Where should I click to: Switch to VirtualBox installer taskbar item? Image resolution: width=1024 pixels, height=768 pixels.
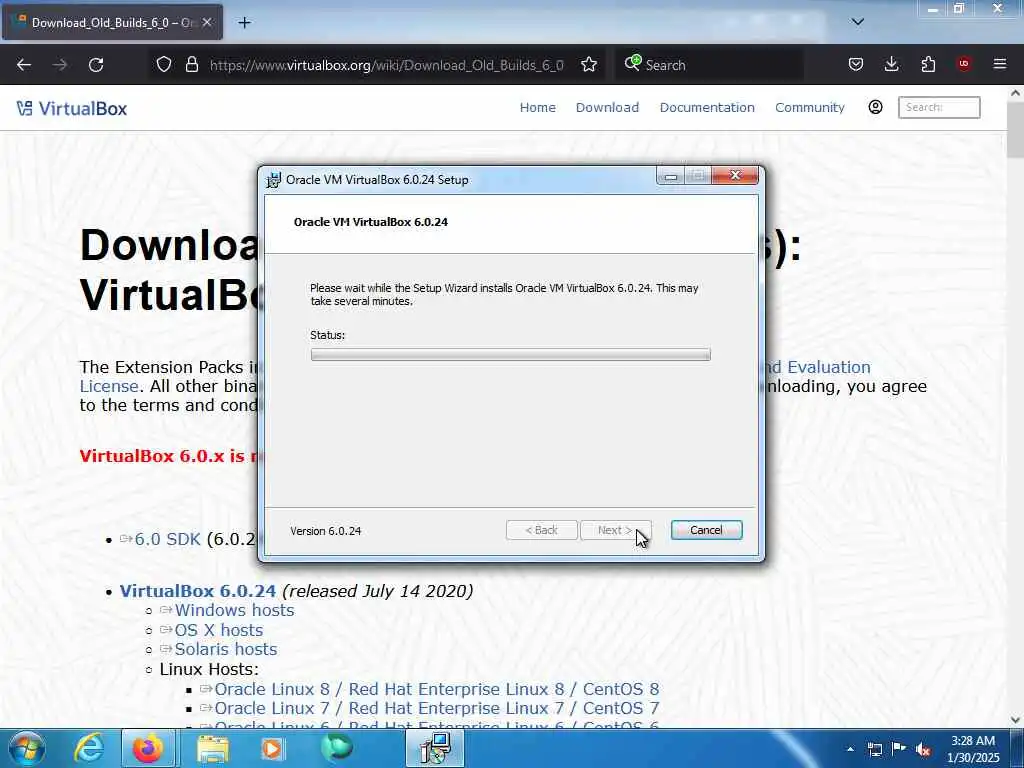(435, 748)
